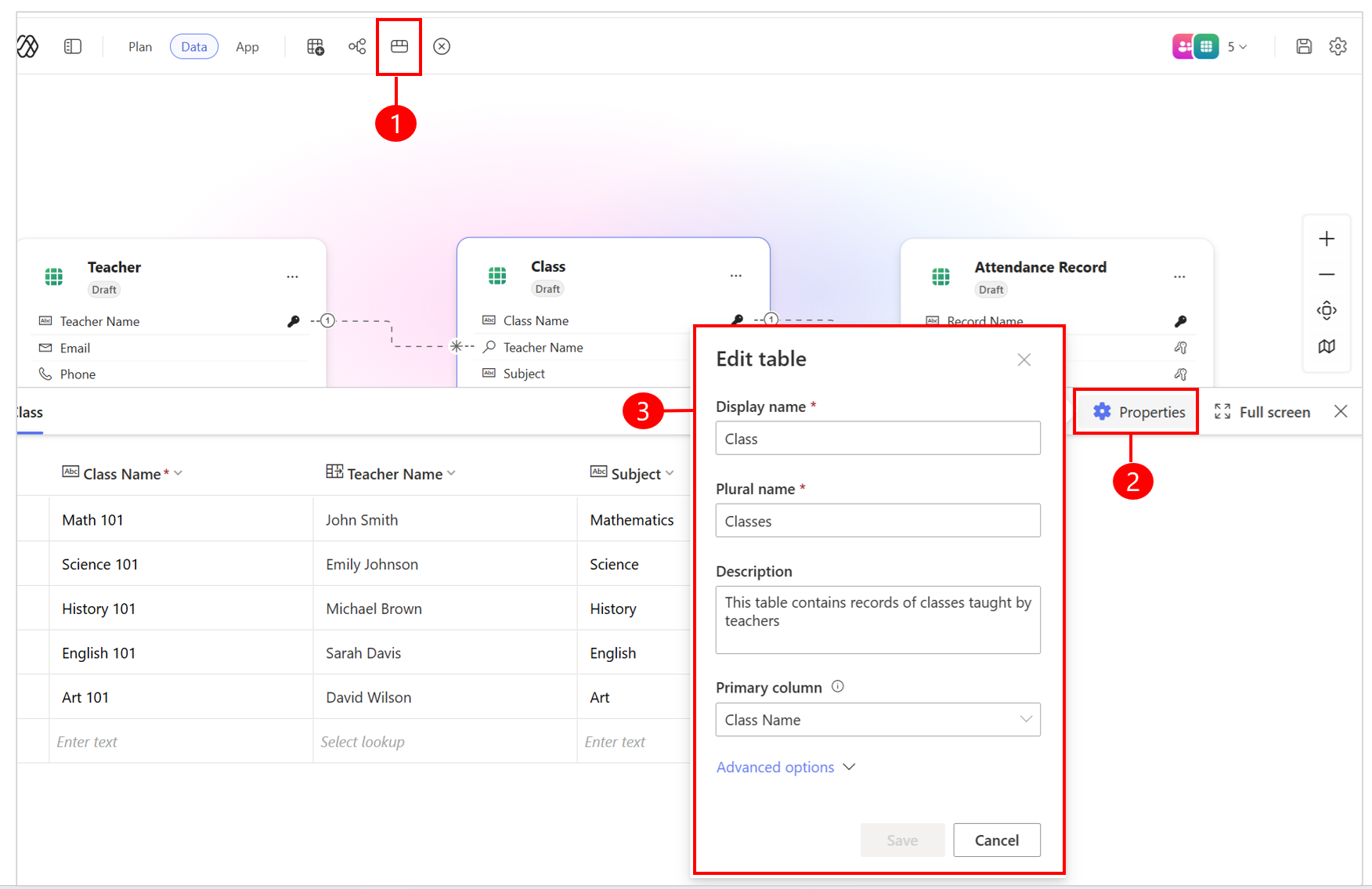Switch to the App tab
This screenshot has height=889, width=1372.
[247, 46]
